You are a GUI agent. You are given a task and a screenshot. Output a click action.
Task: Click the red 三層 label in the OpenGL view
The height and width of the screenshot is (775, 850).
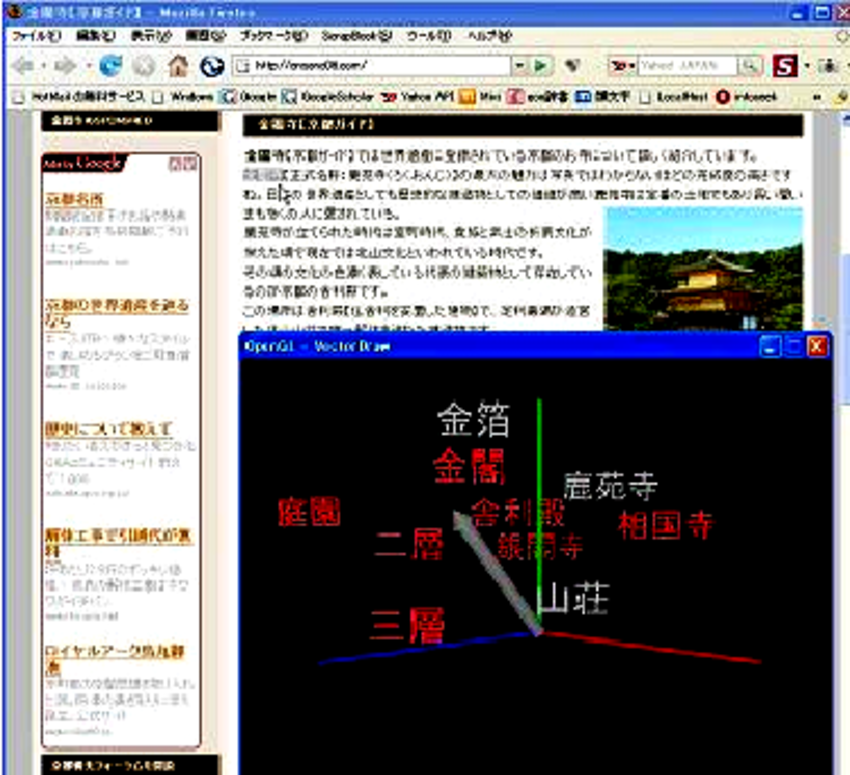(x=408, y=625)
